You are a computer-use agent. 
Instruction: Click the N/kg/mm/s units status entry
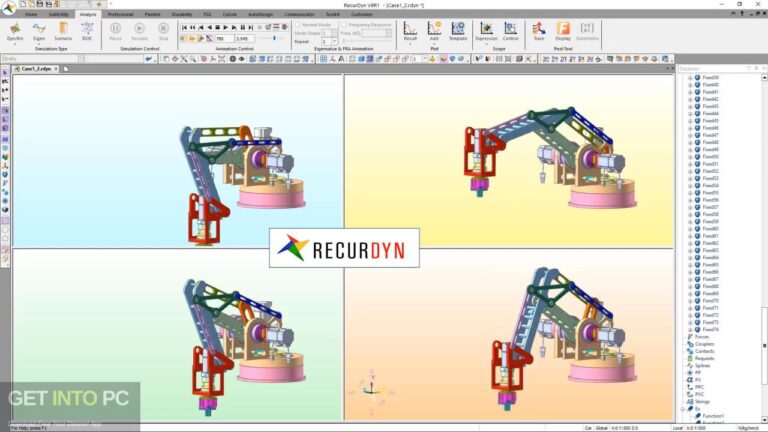[748, 428]
